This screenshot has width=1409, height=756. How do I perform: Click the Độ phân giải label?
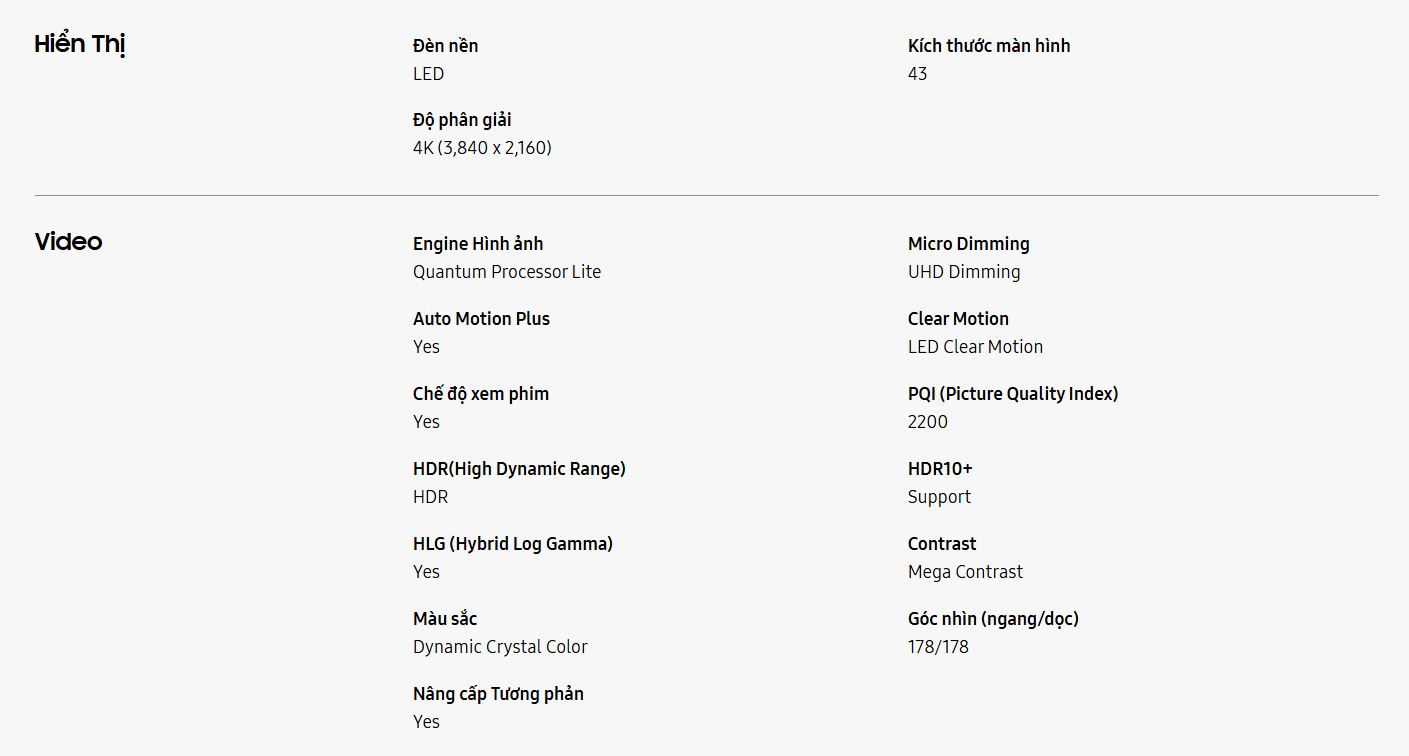(462, 120)
